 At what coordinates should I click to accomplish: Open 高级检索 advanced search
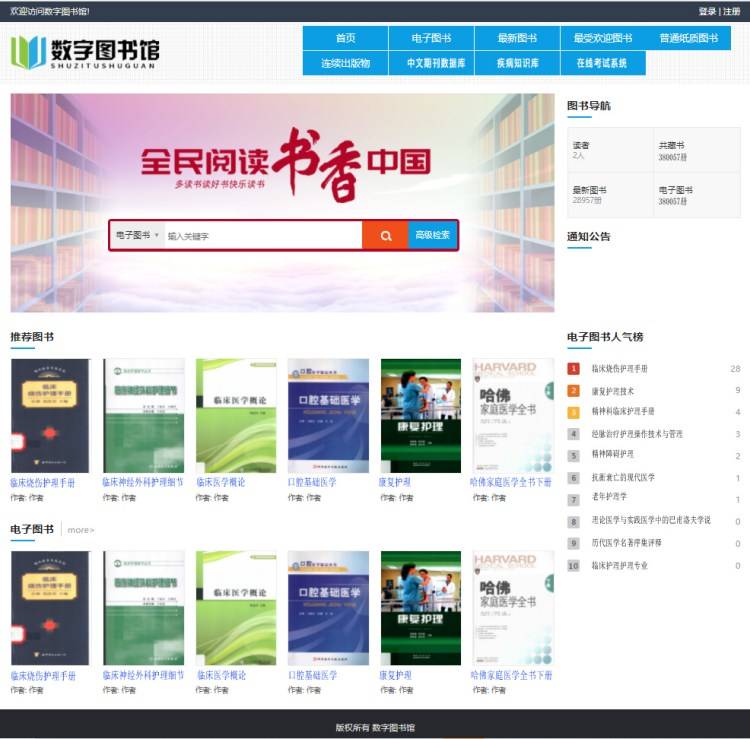432,235
